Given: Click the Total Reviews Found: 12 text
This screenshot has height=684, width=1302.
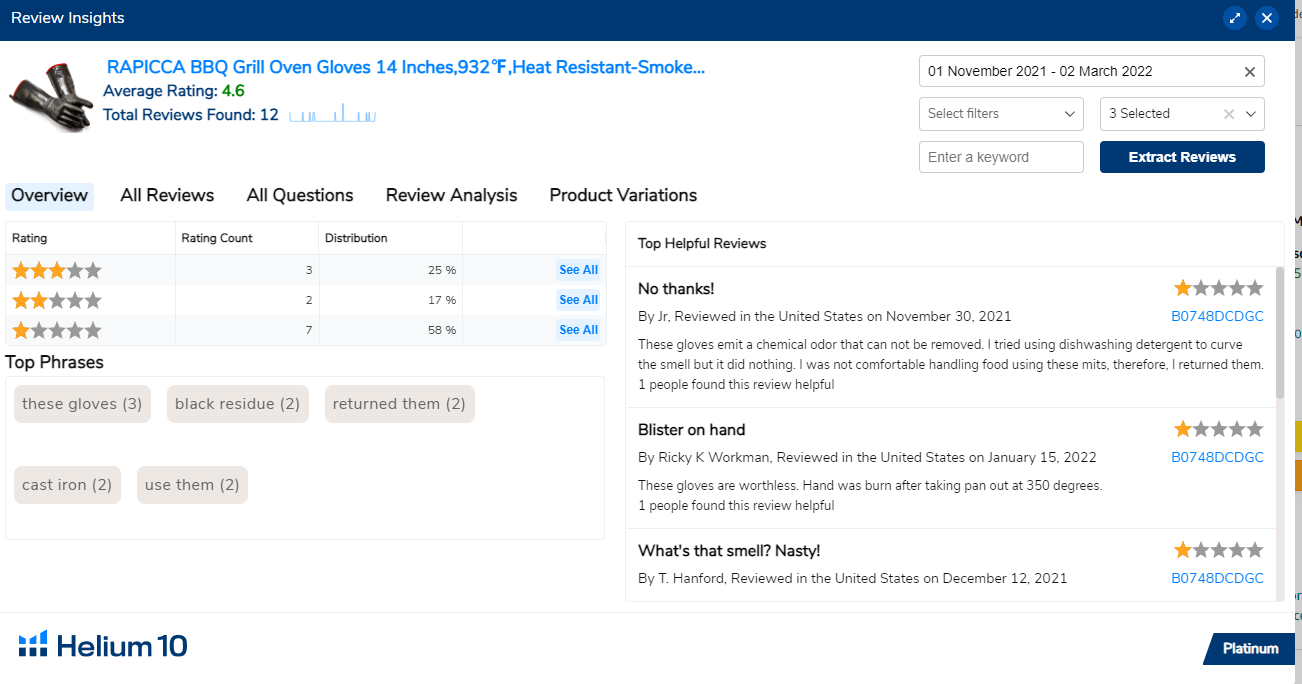Looking at the screenshot, I should pyautogui.click(x=191, y=115).
